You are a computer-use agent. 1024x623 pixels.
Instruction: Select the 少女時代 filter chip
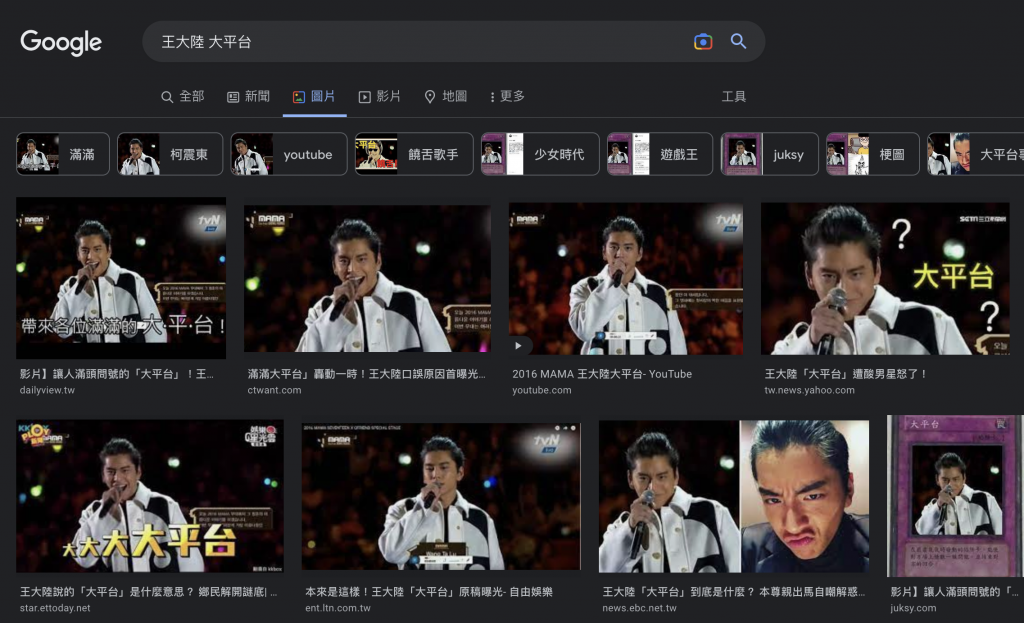540,154
